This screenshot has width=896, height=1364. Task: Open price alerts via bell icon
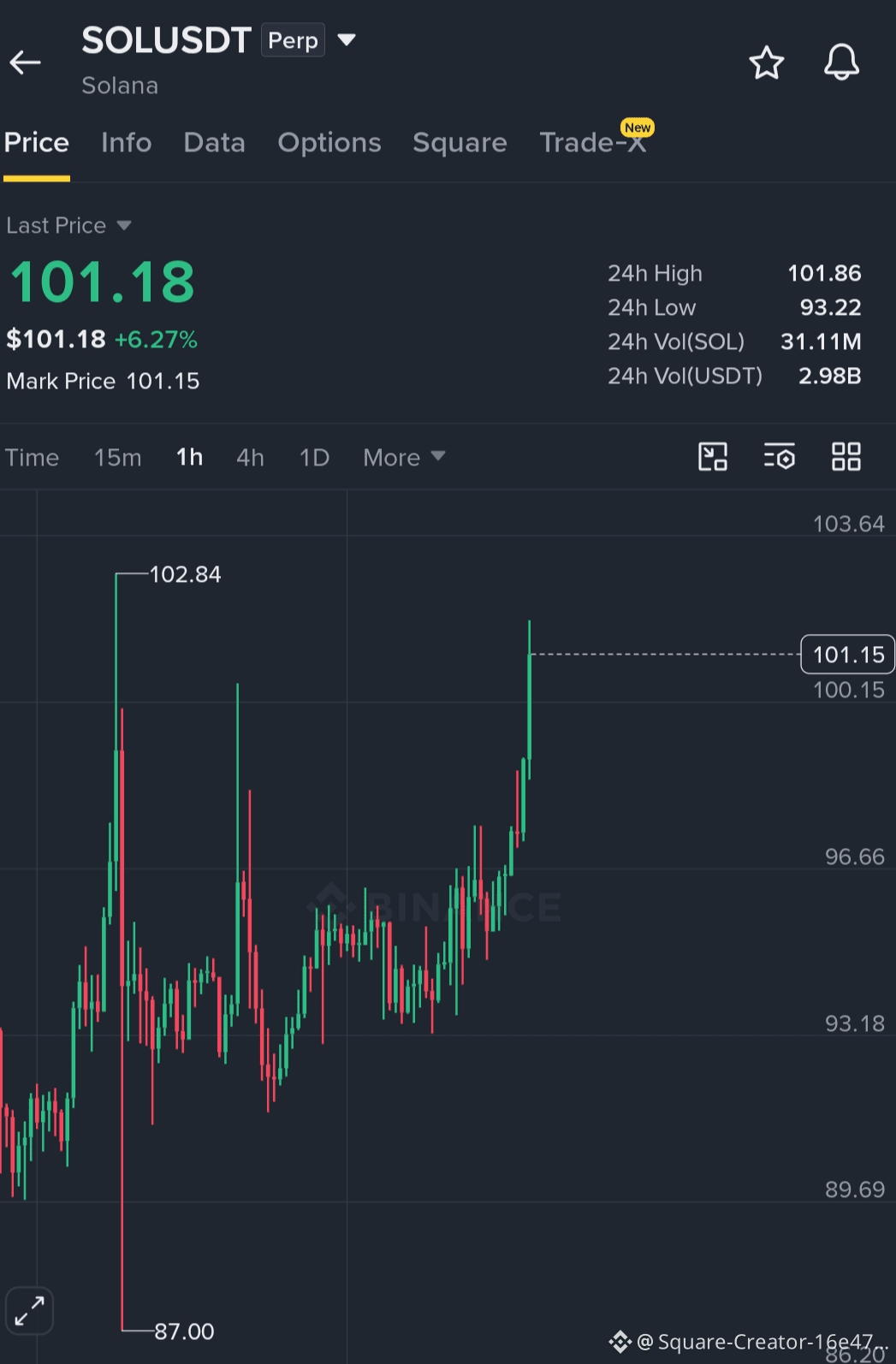click(841, 62)
